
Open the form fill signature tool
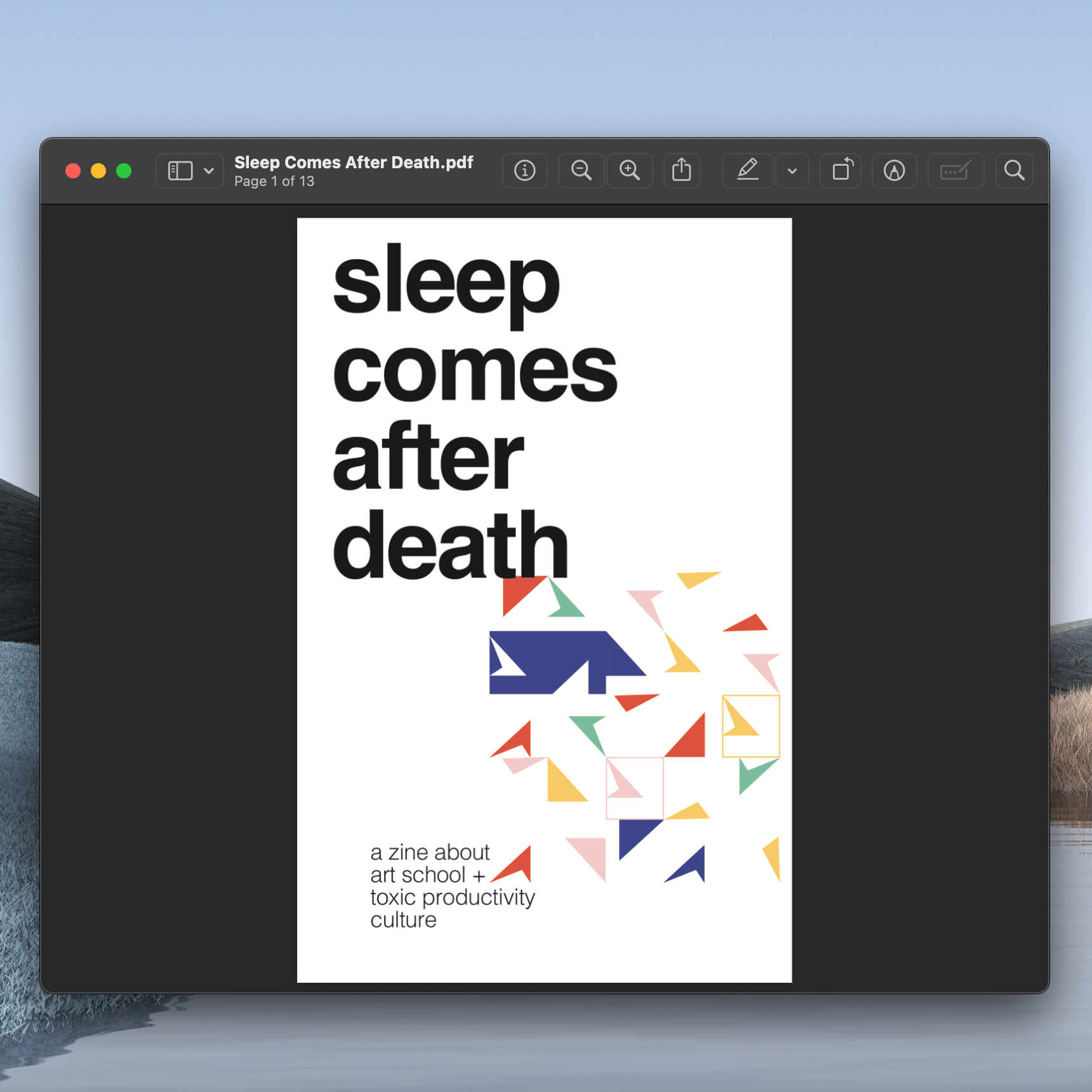tap(956, 170)
